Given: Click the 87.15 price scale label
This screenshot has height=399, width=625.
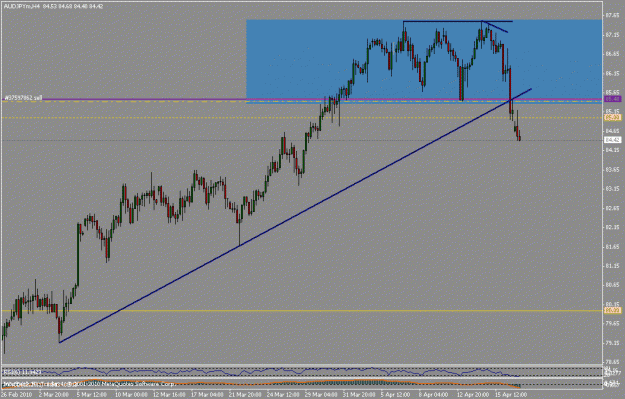Looking at the screenshot, I should 612,35.
